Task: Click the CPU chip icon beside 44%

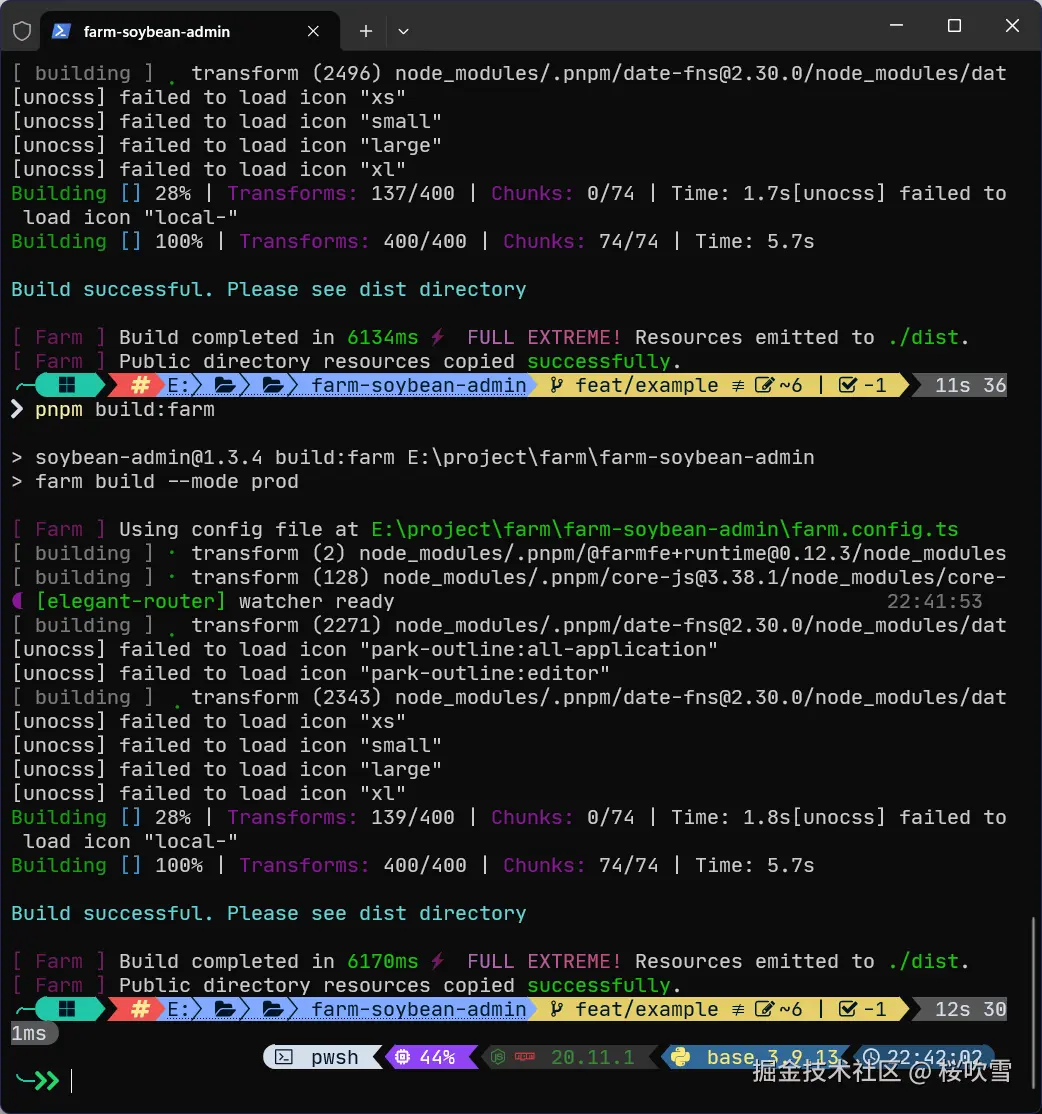Action: (403, 1057)
